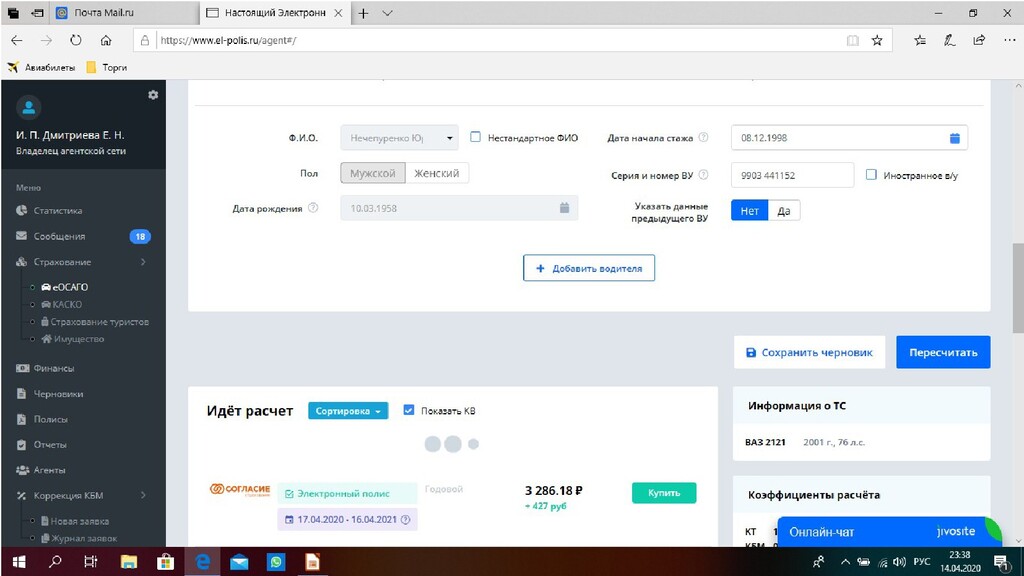Open the Сортировка dropdown

point(348,411)
